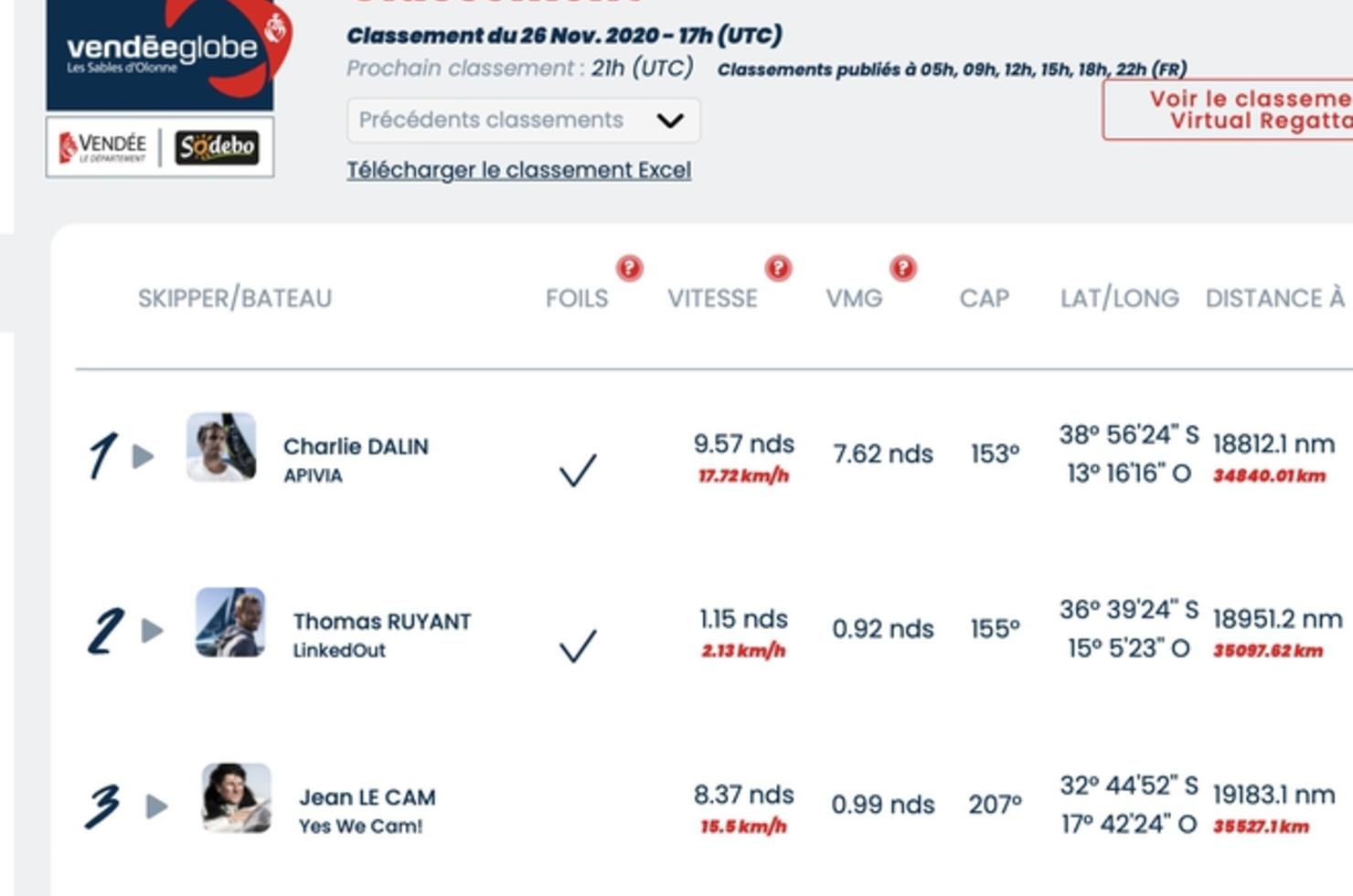The image size is (1353, 896).
Task: Select the Charlie DALIN skipper name
Action: pyautogui.click(x=356, y=446)
